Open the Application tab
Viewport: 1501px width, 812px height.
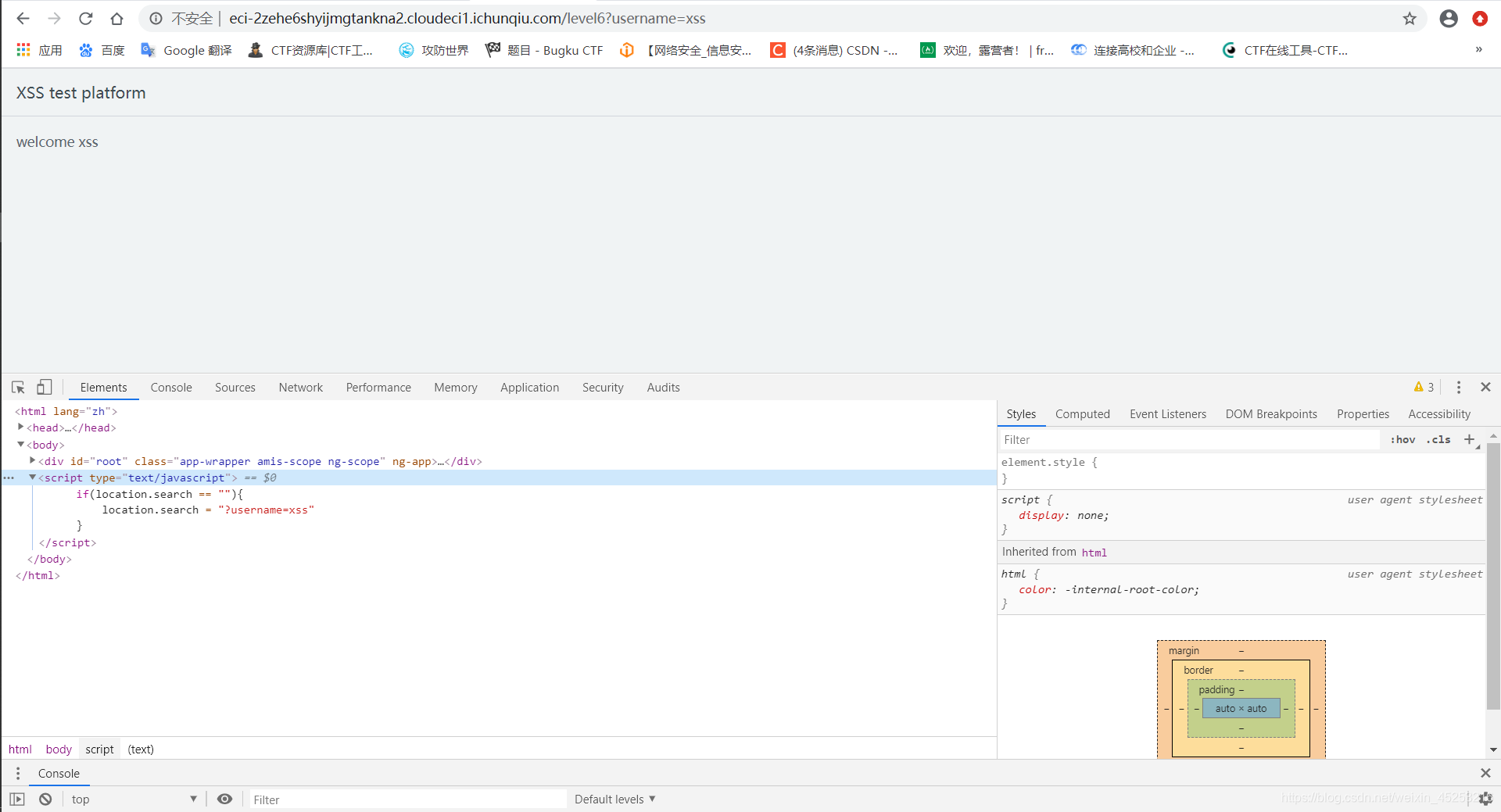click(x=530, y=387)
